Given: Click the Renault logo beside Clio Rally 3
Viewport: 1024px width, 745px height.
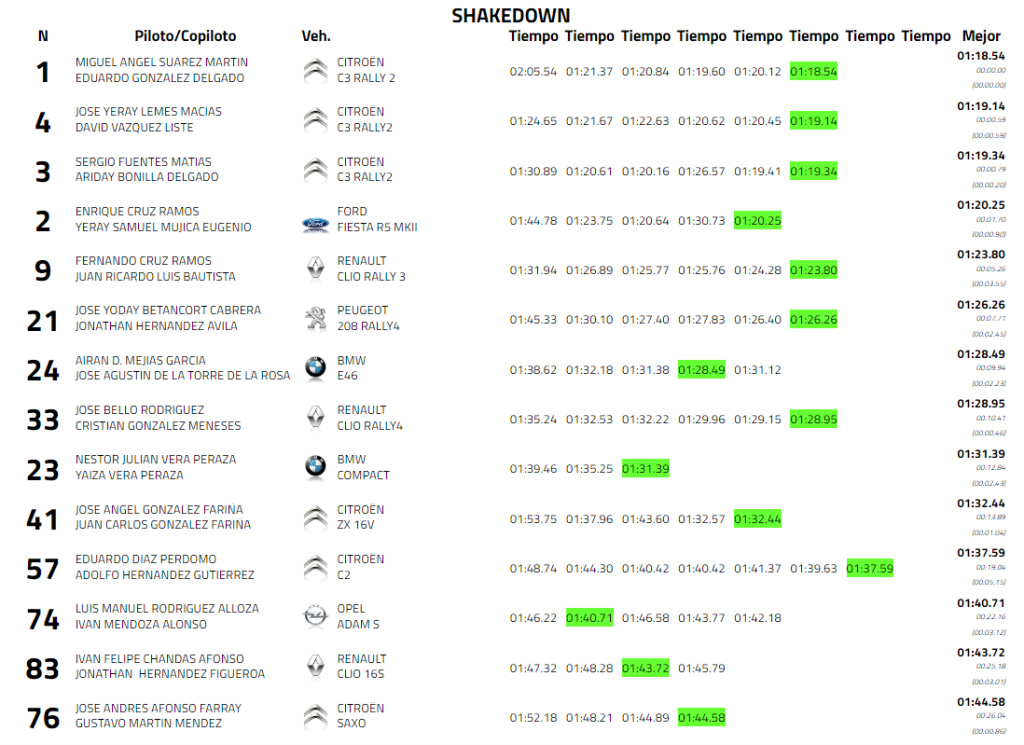Looking at the screenshot, I should click(315, 268).
